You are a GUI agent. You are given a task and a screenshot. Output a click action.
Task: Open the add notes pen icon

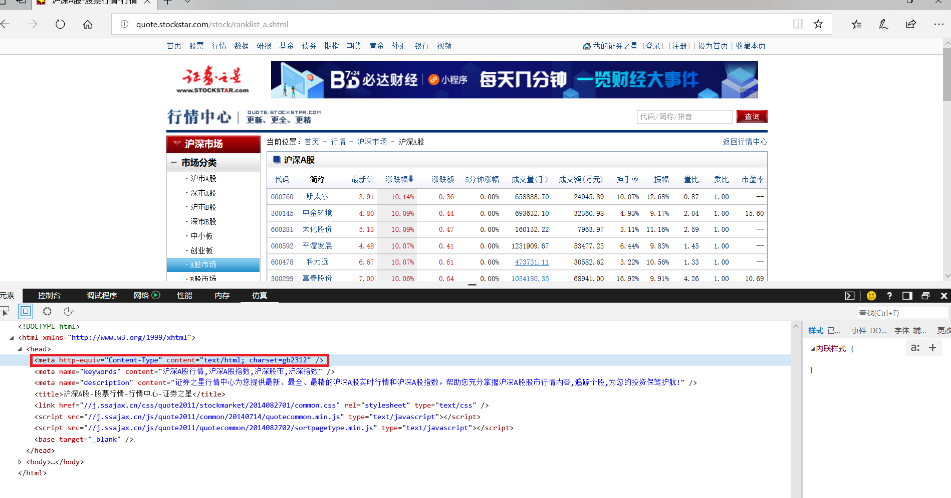coord(883,24)
